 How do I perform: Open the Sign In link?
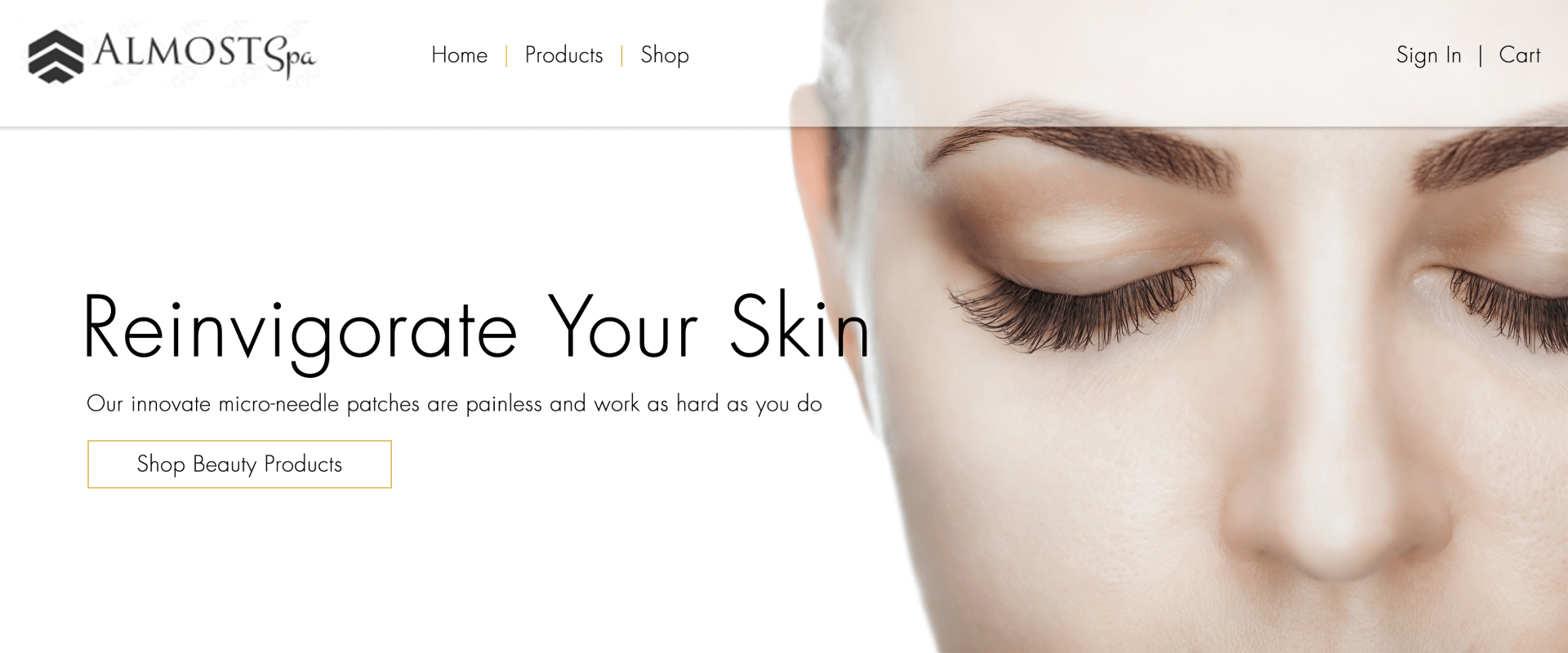[1428, 56]
